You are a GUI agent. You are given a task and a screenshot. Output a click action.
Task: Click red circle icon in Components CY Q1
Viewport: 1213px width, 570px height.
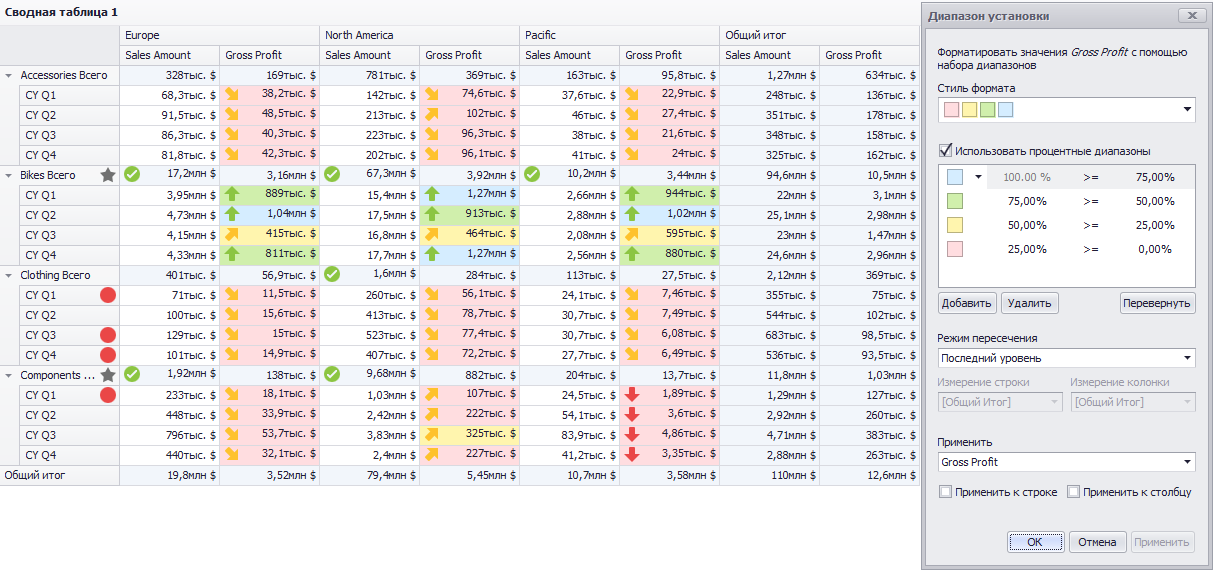108,395
